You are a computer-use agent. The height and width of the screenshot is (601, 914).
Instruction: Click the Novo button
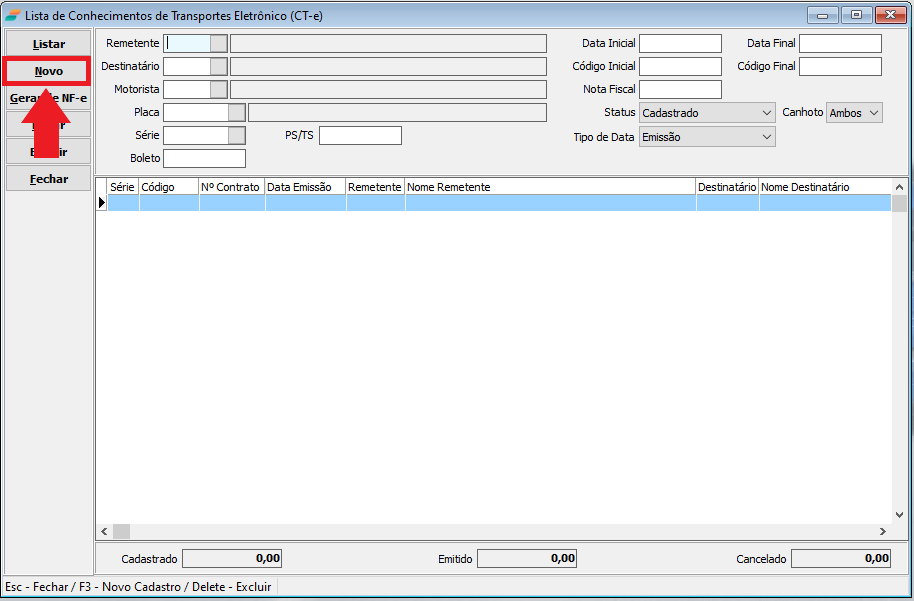pos(48,71)
